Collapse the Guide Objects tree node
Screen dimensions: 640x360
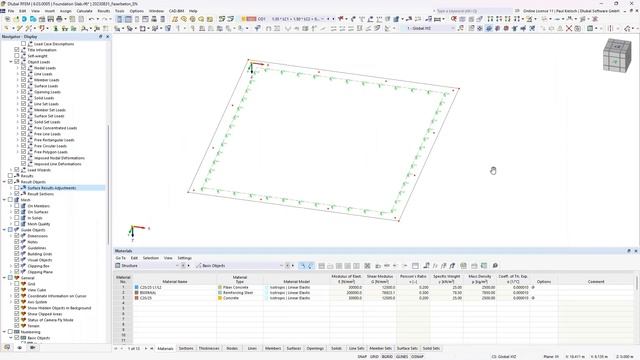[4, 230]
